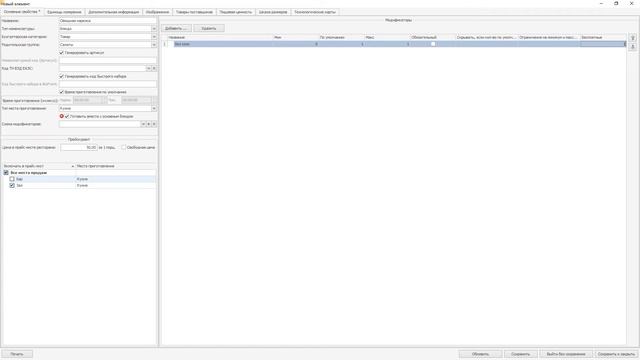Move the selected modifier down

632,47
